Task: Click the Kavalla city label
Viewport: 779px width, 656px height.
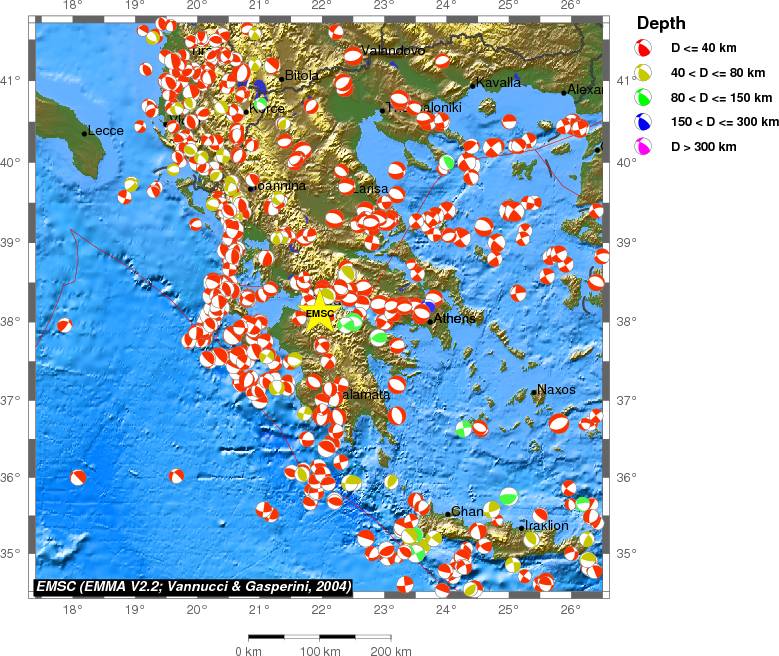Action: tap(498, 82)
